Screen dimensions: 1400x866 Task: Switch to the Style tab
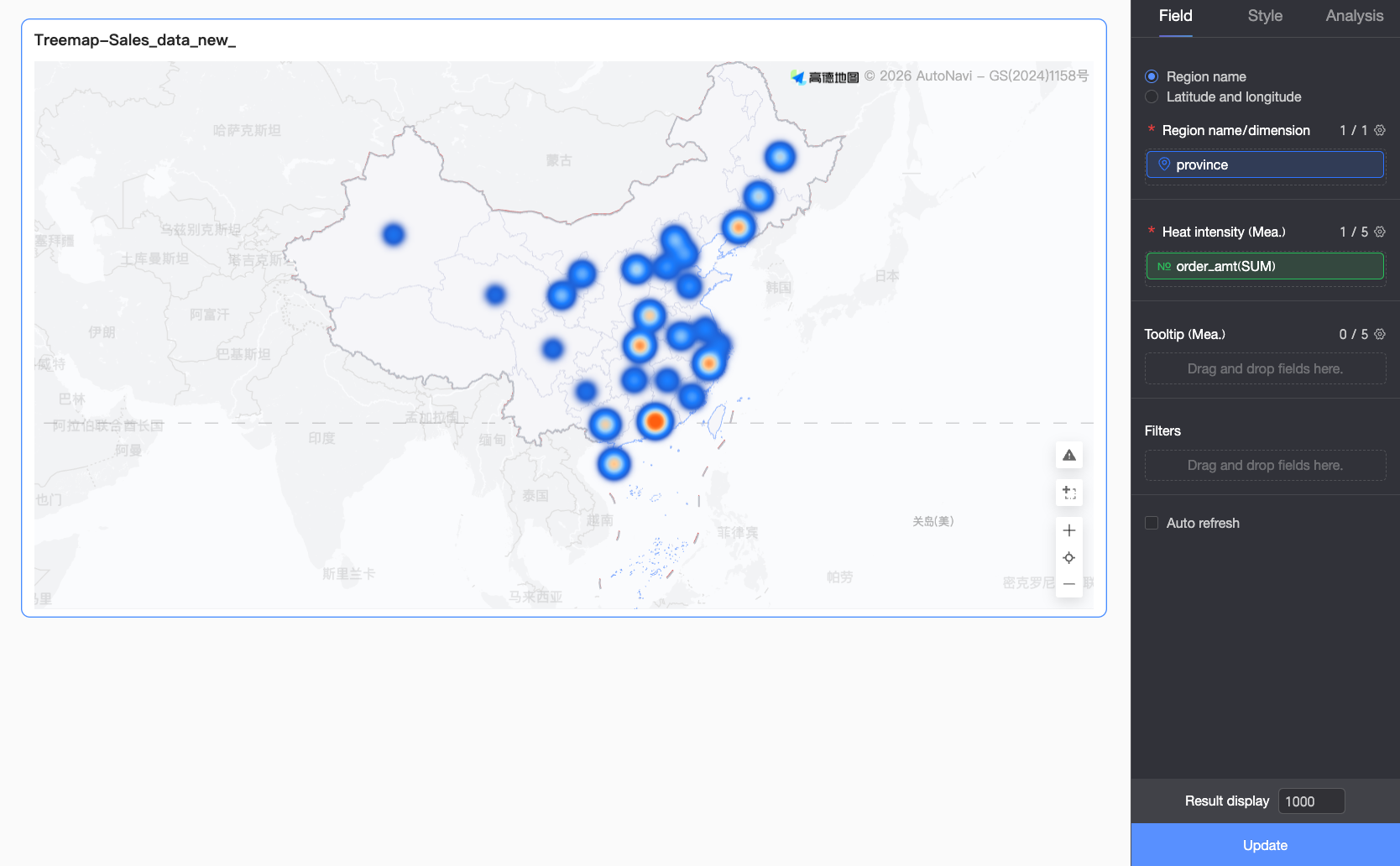1265,16
